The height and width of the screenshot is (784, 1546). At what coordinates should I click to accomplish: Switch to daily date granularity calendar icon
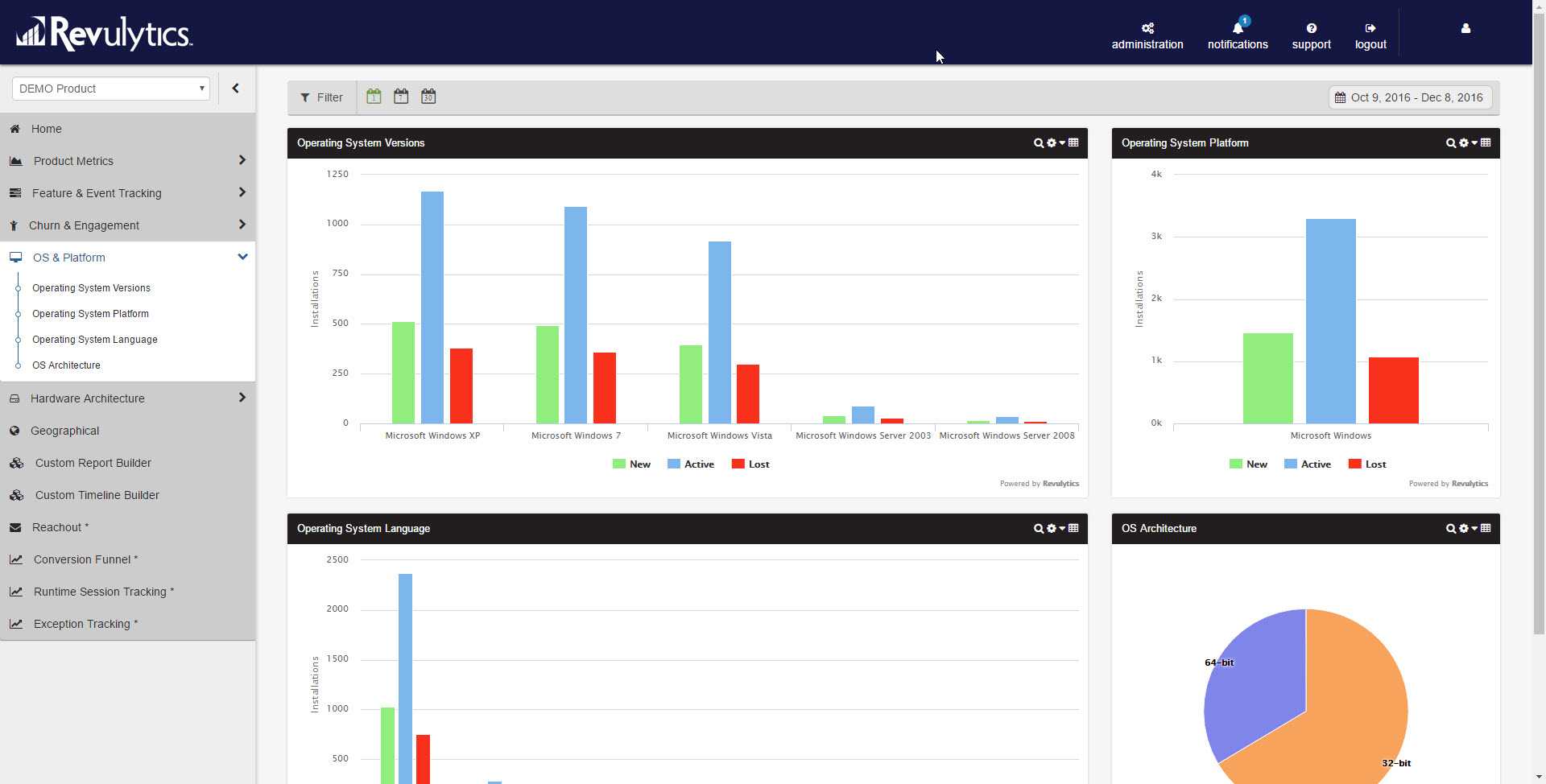[x=374, y=96]
